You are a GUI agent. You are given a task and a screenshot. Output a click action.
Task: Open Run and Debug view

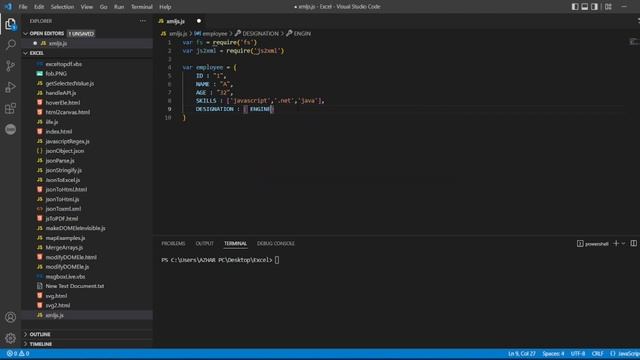11,87
